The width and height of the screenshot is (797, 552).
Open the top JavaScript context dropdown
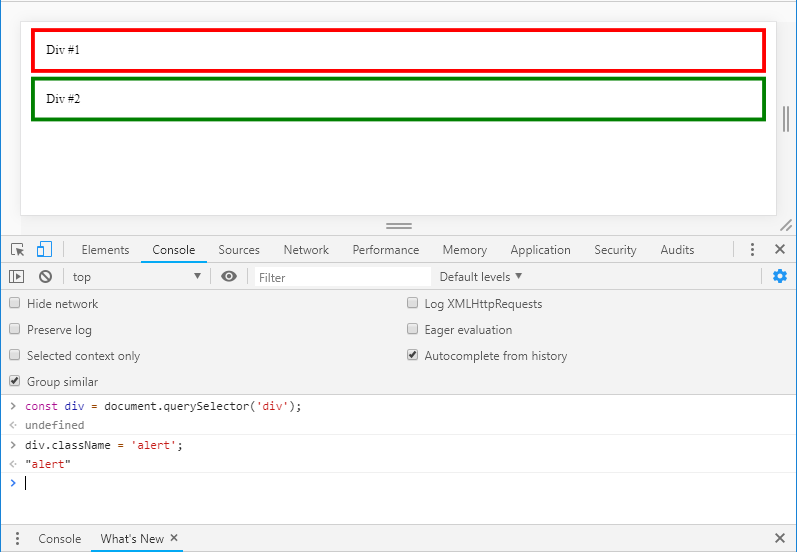(x=136, y=277)
